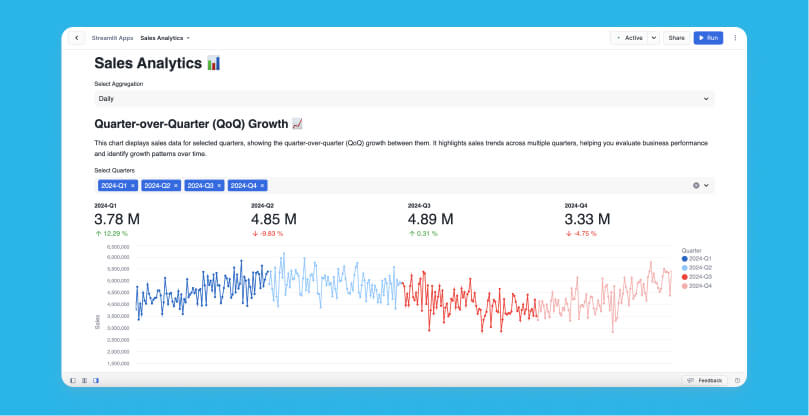The height and width of the screenshot is (416, 809).
Task: Open the Feedback button
Action: [705, 380]
